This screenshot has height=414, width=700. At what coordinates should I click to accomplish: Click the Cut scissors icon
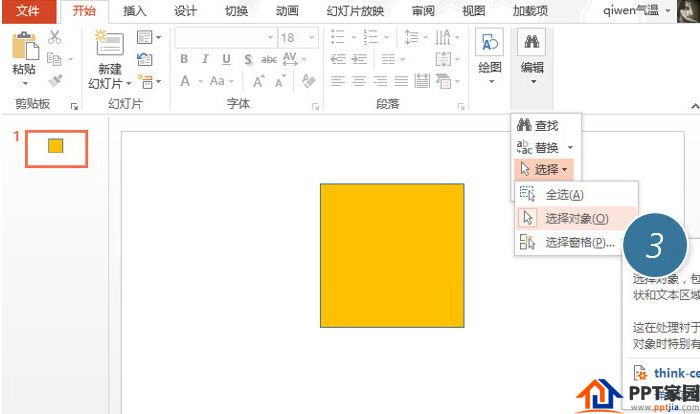click(54, 37)
